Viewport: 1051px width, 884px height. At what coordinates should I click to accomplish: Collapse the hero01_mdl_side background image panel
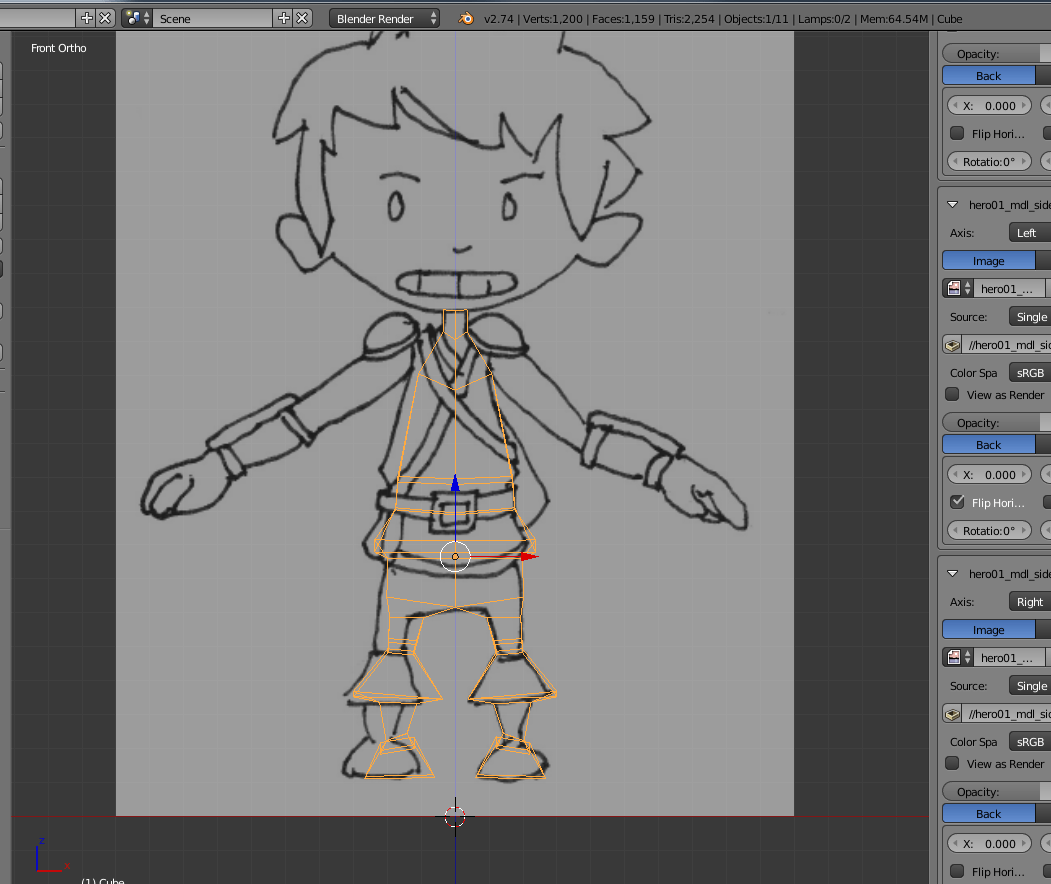point(951,204)
